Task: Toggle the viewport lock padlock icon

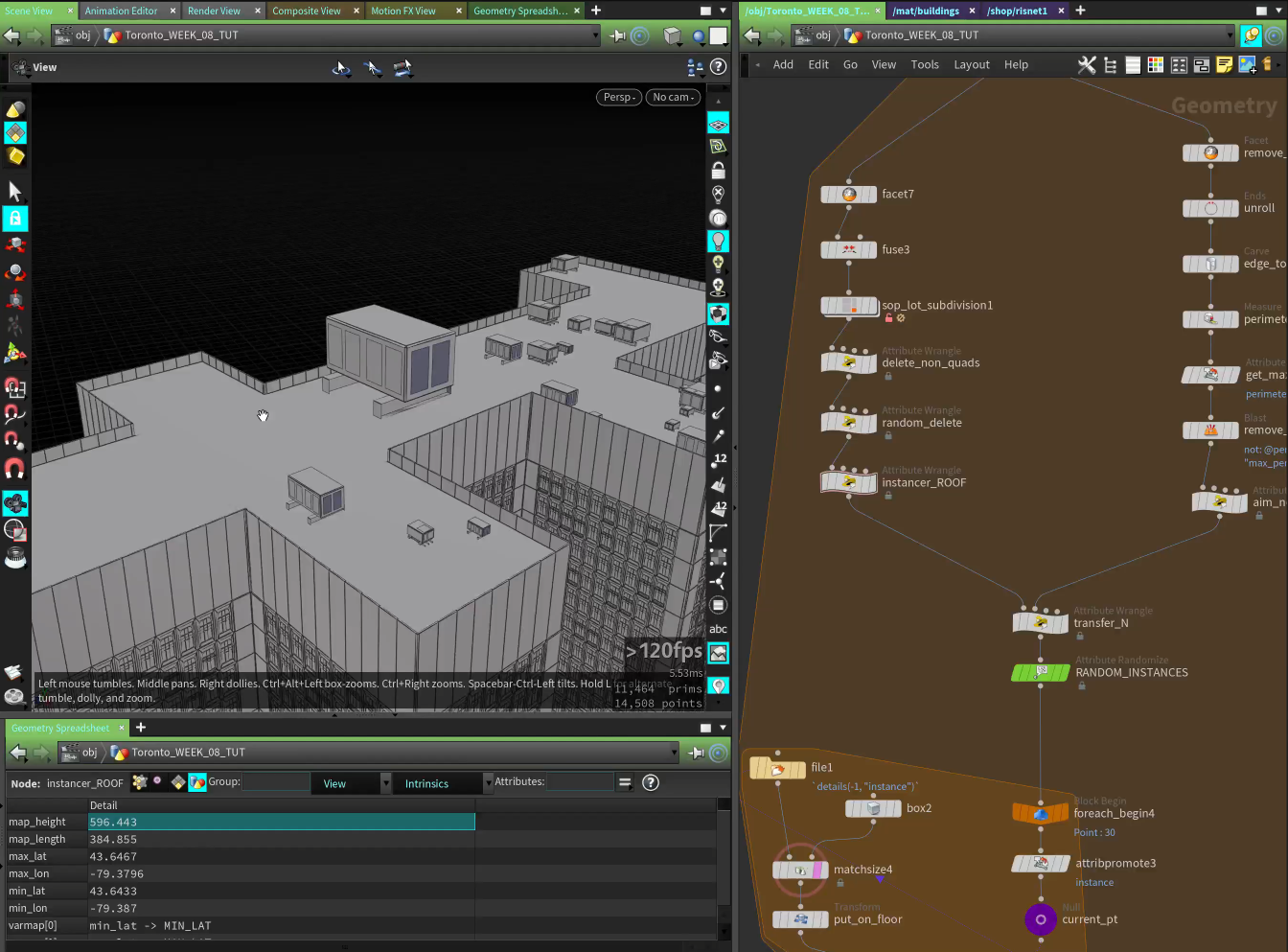Action: click(719, 170)
